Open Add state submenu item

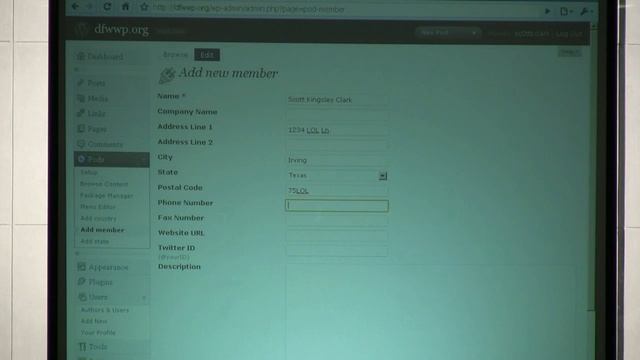click(x=95, y=242)
